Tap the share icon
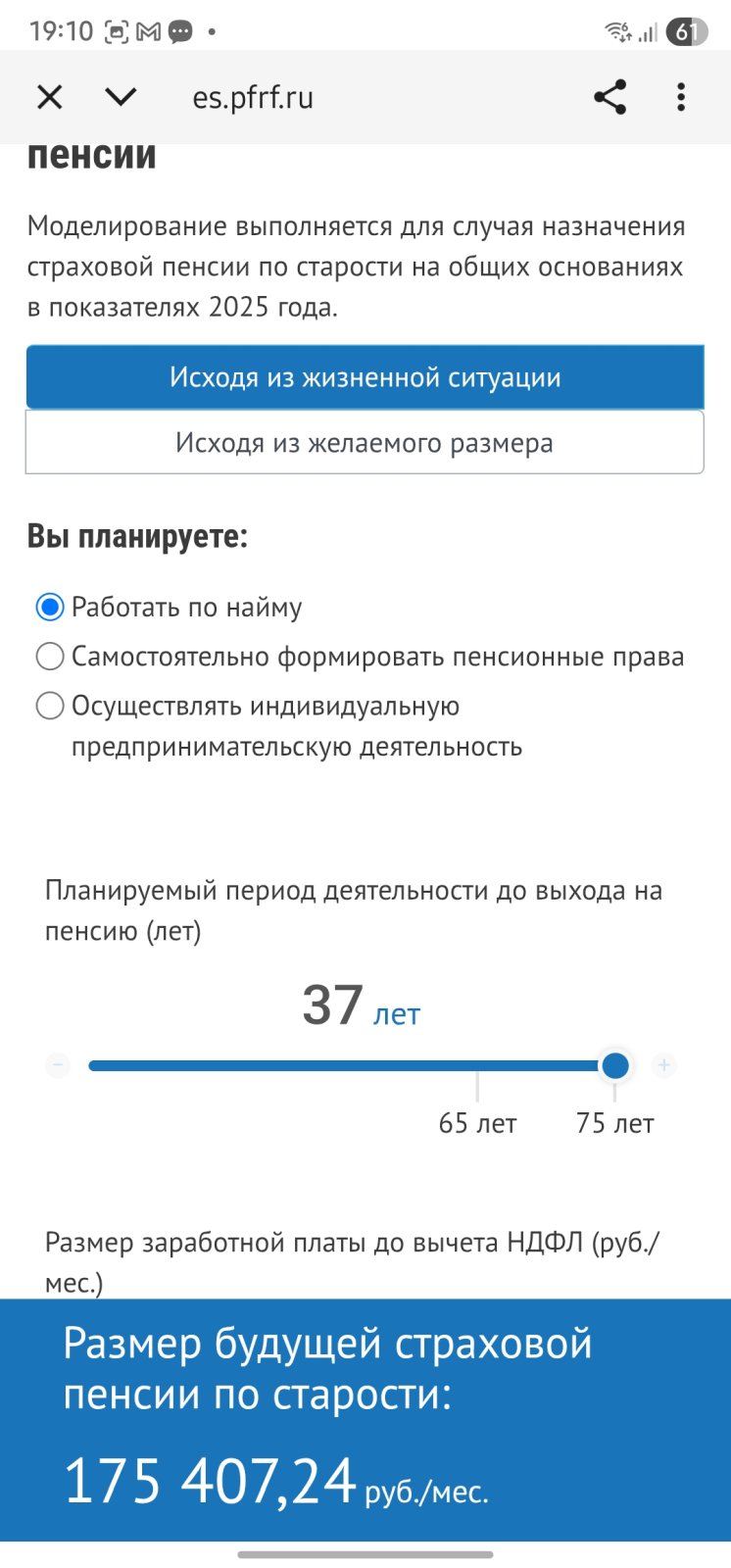Image resolution: width=731 pixels, height=1568 pixels. tap(609, 97)
